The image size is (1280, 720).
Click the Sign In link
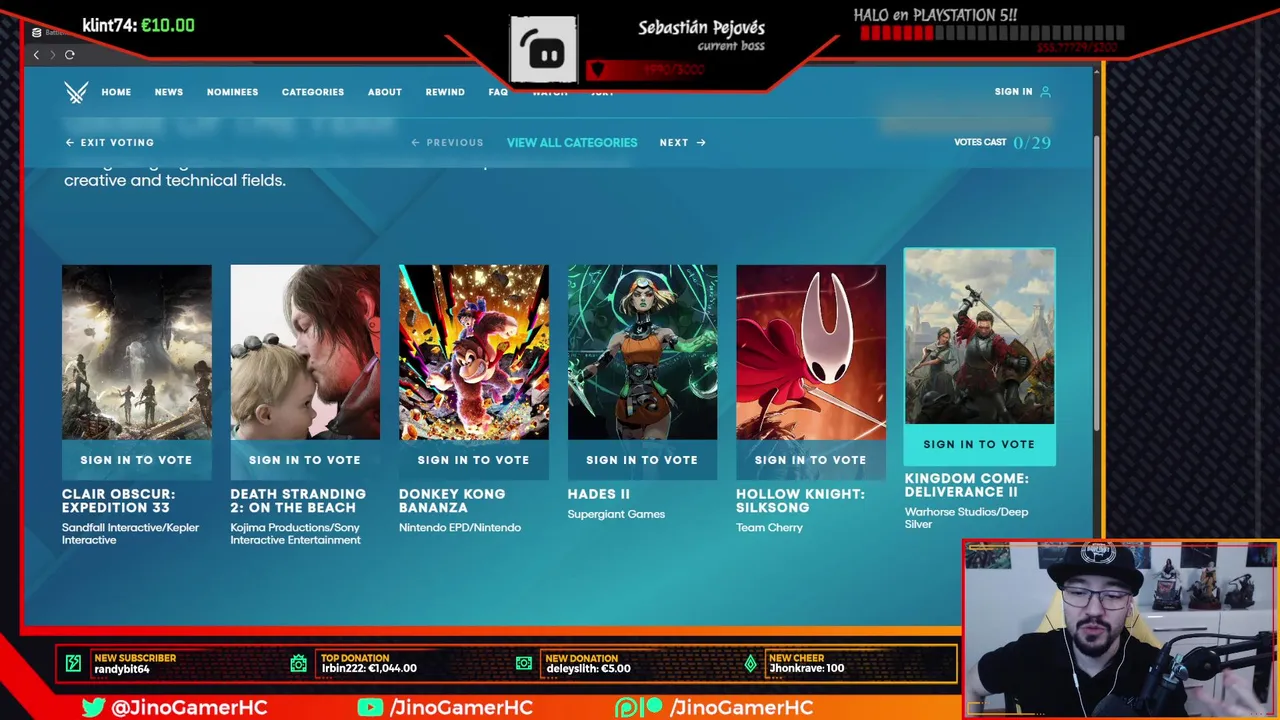point(1014,92)
